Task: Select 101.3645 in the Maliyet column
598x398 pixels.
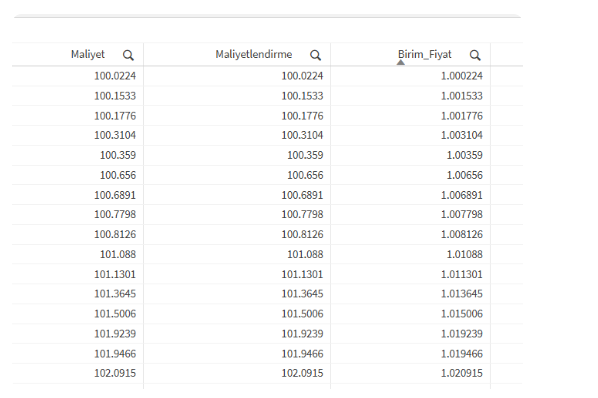Action: pyautogui.click(x=115, y=294)
